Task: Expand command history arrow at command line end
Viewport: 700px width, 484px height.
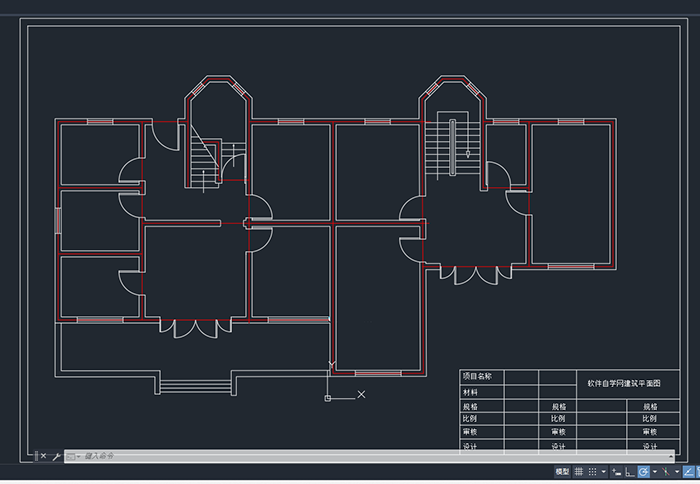Action: (671, 456)
